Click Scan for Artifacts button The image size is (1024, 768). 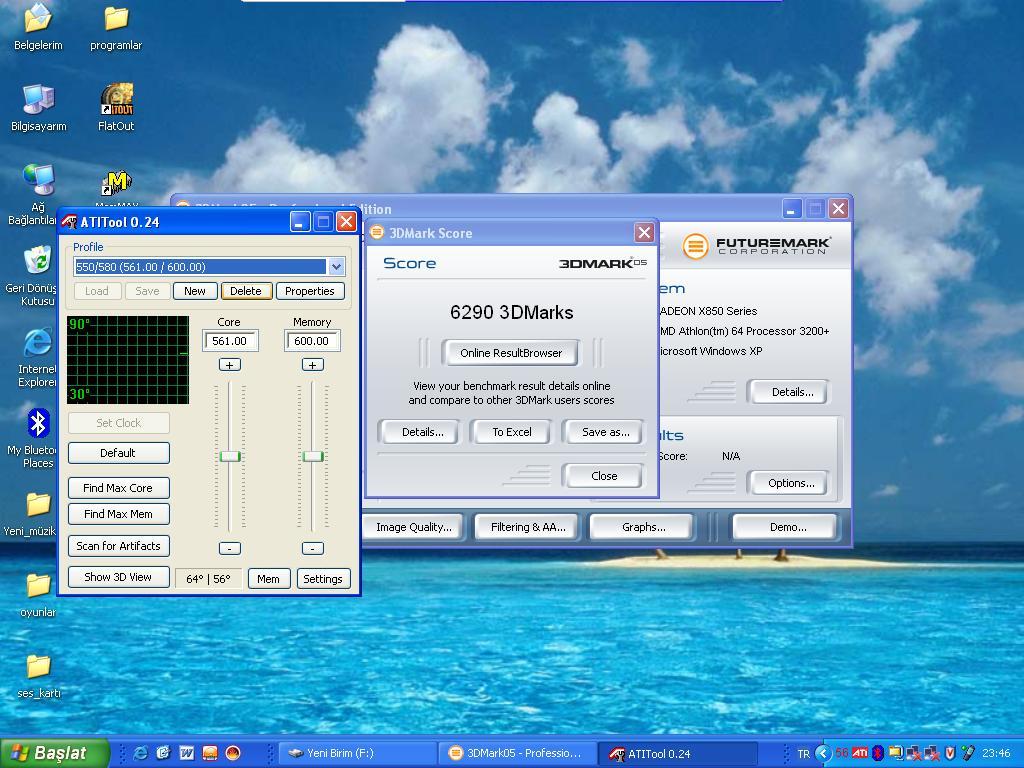(x=118, y=546)
